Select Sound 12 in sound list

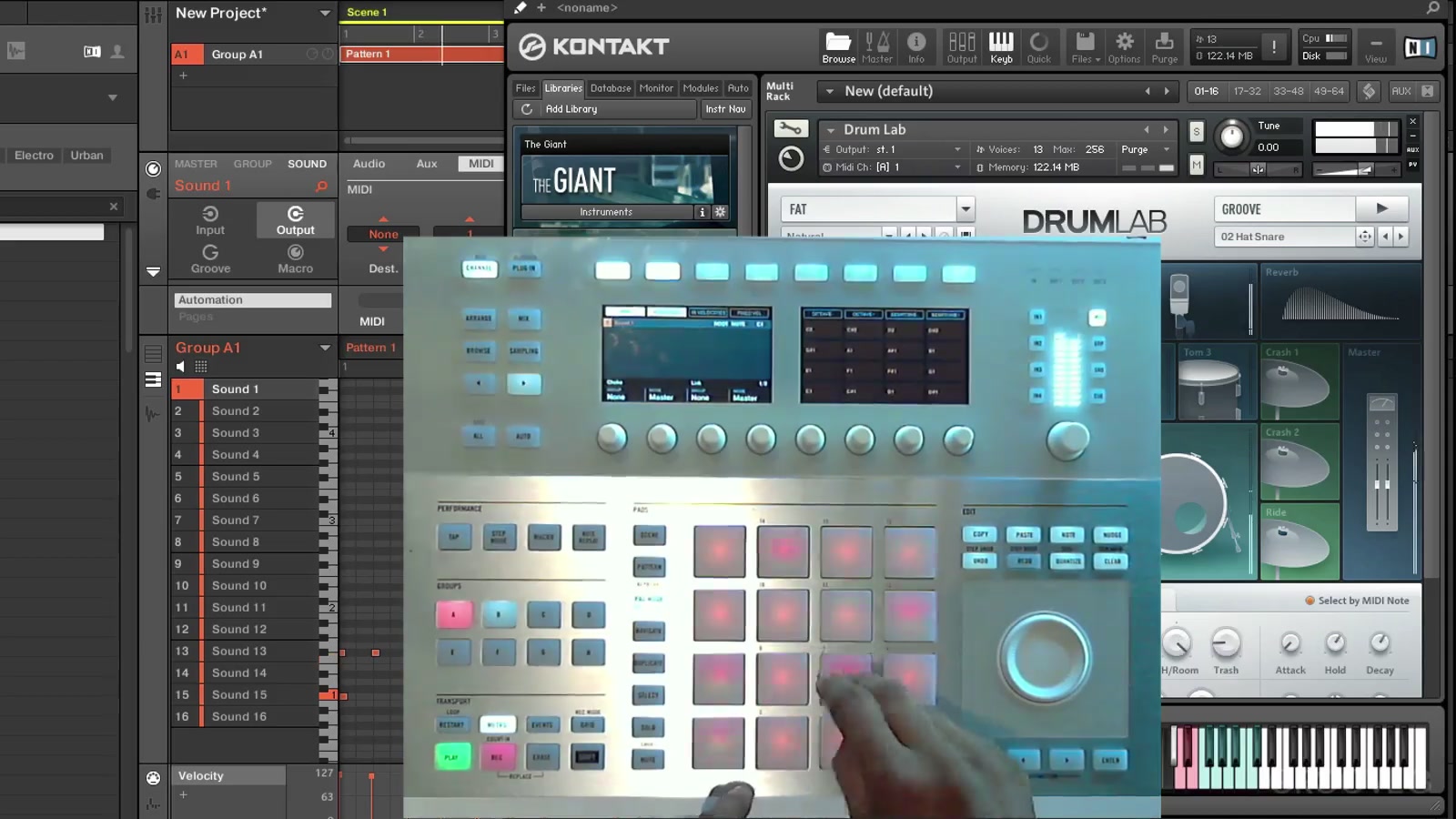coord(245,629)
